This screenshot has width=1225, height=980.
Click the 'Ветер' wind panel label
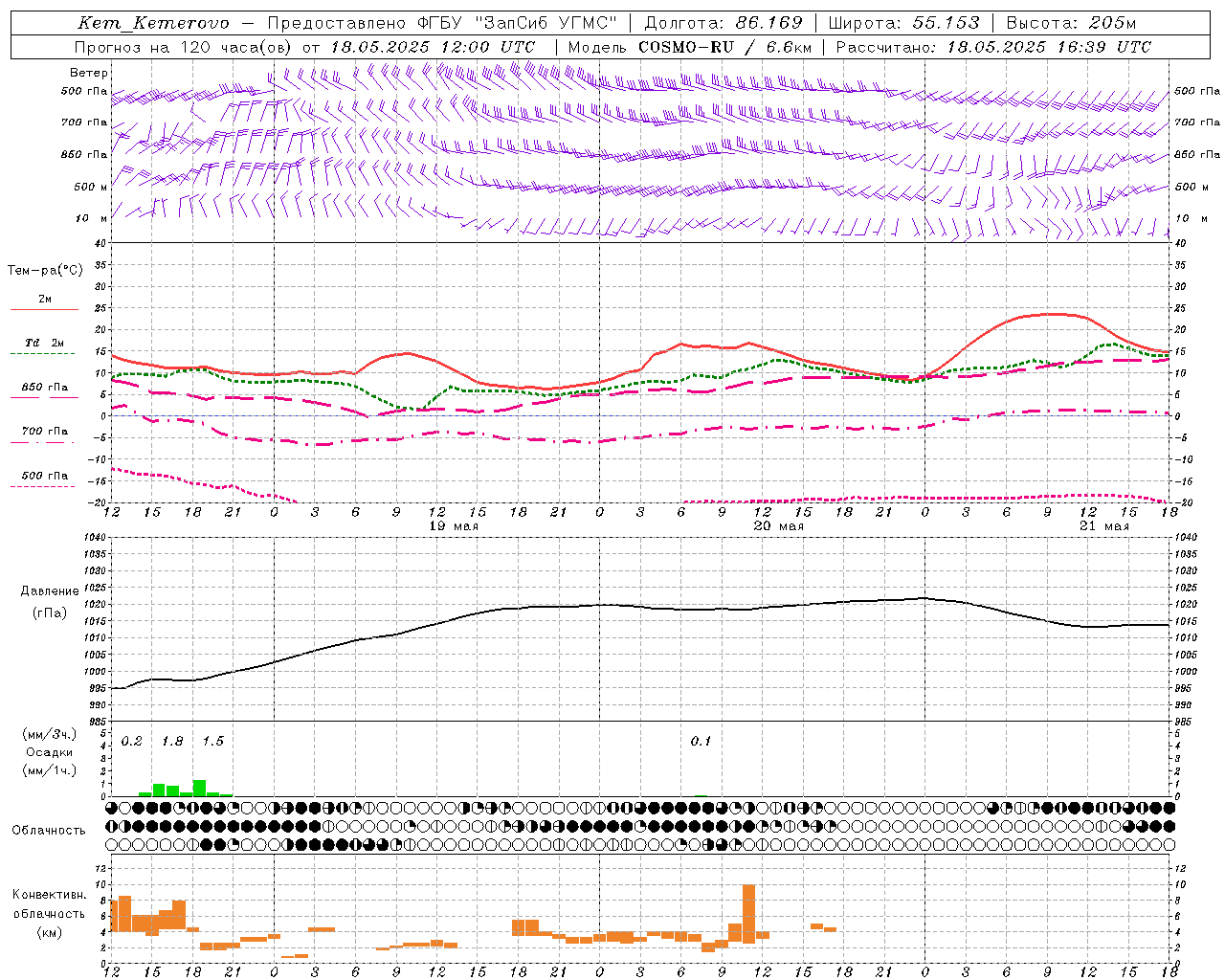pyautogui.click(x=89, y=73)
